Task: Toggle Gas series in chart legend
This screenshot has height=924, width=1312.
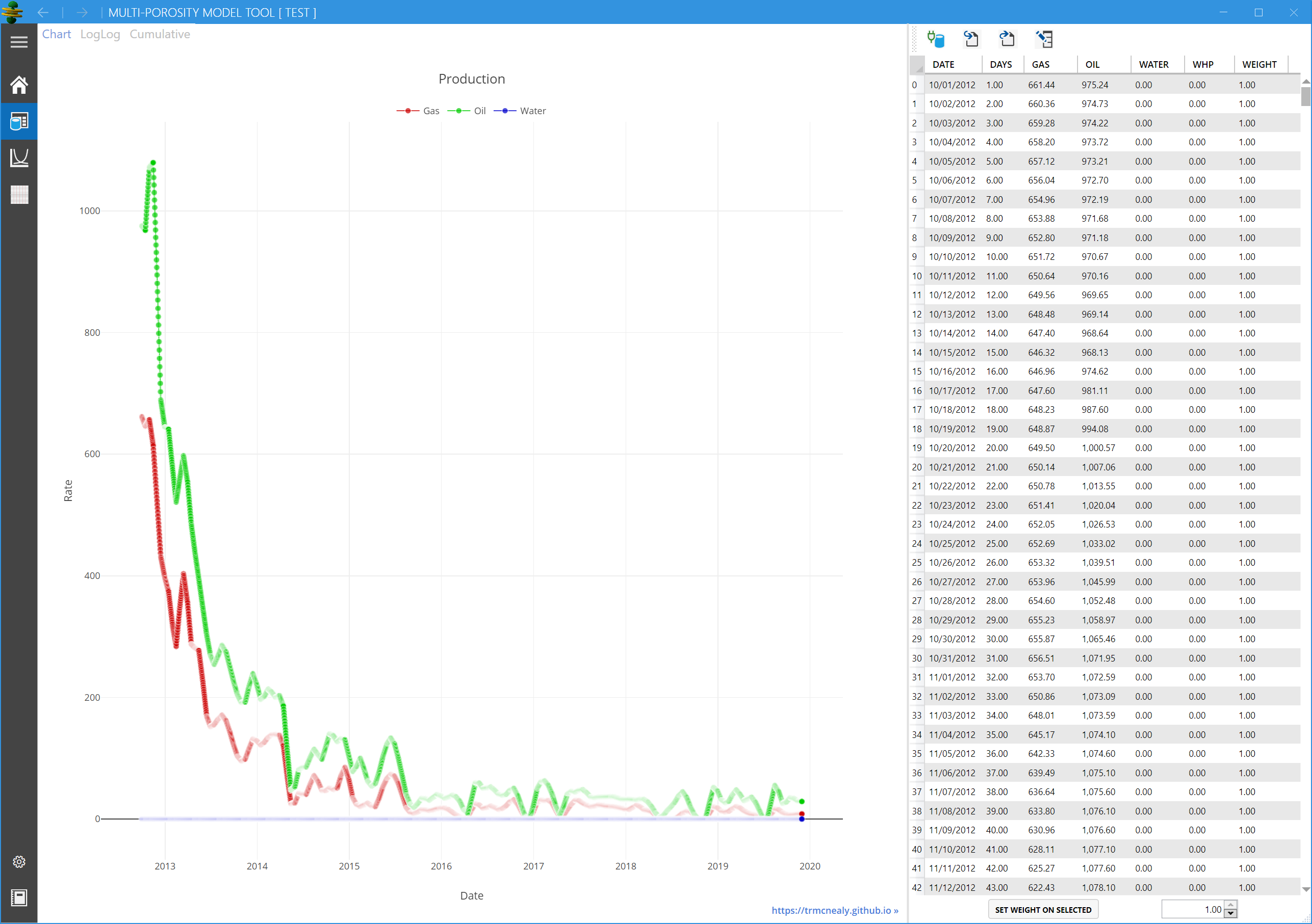Action: coord(418,111)
